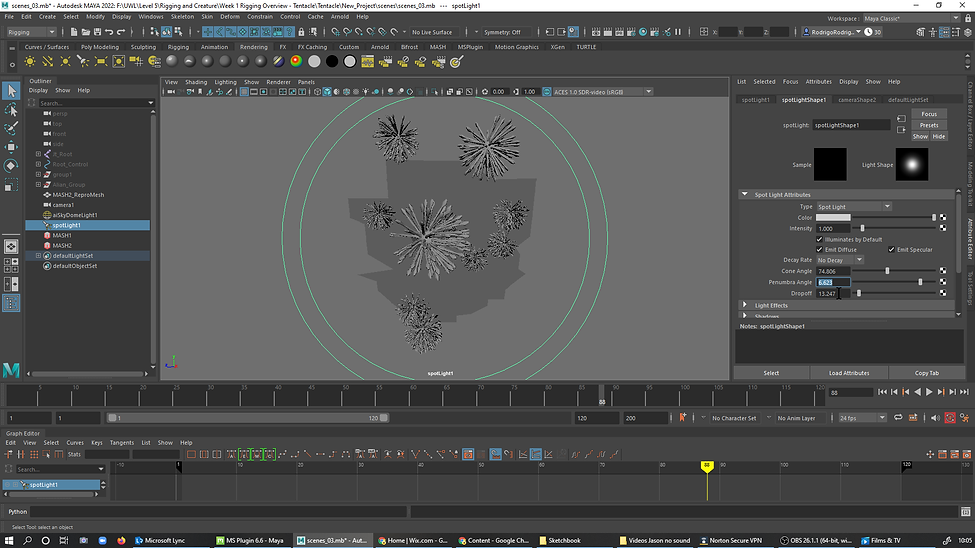Toggle audio speaker icon in range bar

click(935, 418)
